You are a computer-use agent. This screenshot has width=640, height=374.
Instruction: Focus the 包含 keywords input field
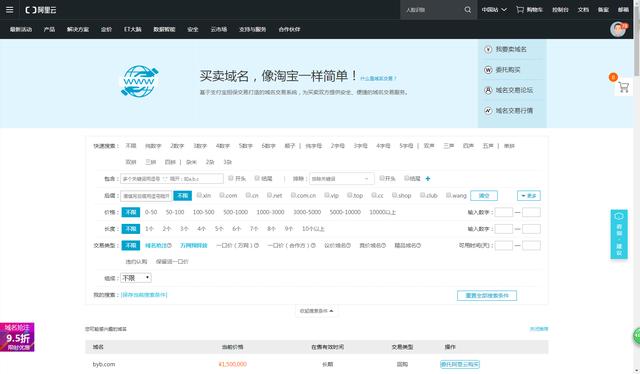coord(172,178)
